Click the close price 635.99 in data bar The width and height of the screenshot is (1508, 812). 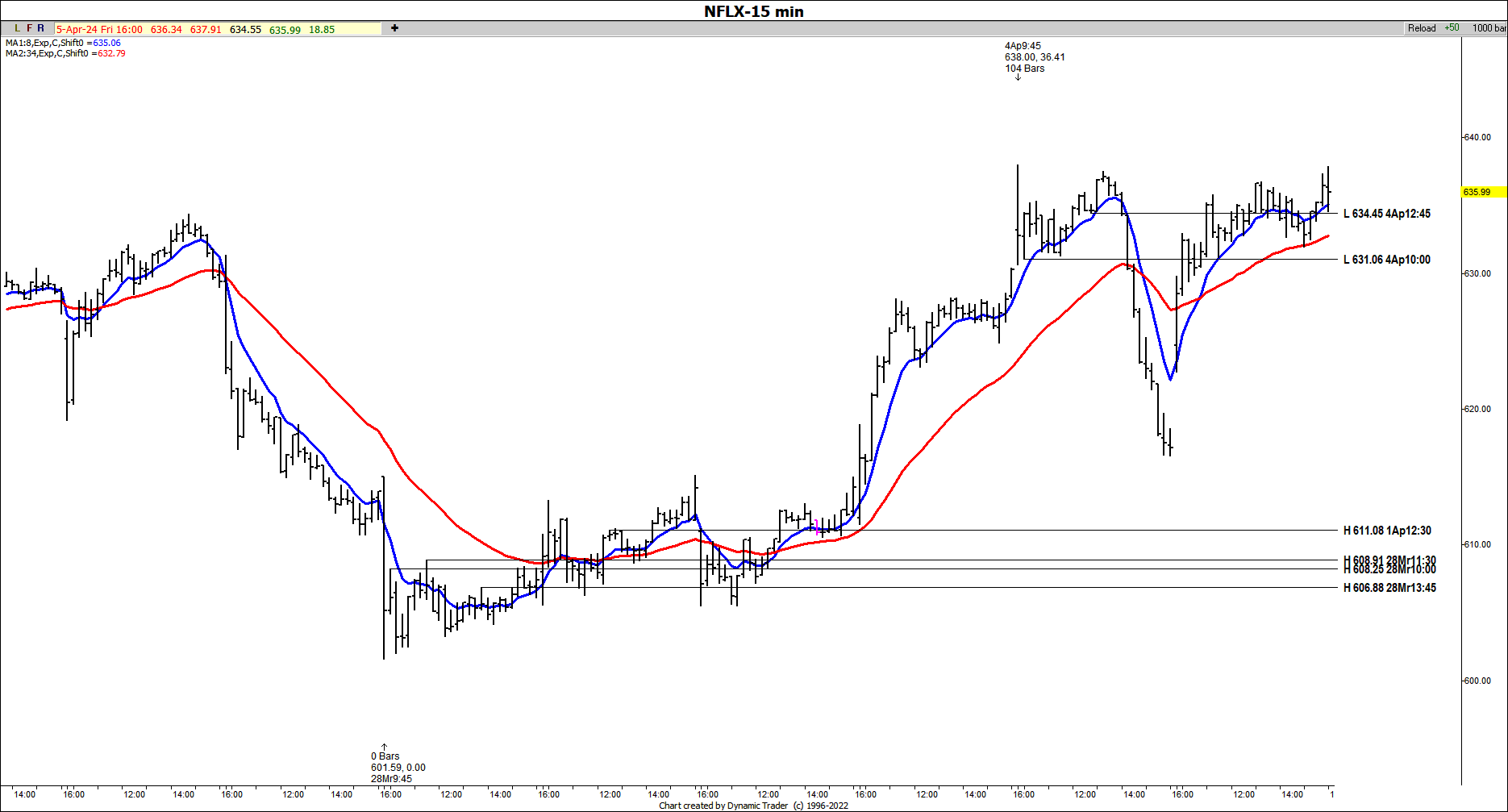coord(285,30)
